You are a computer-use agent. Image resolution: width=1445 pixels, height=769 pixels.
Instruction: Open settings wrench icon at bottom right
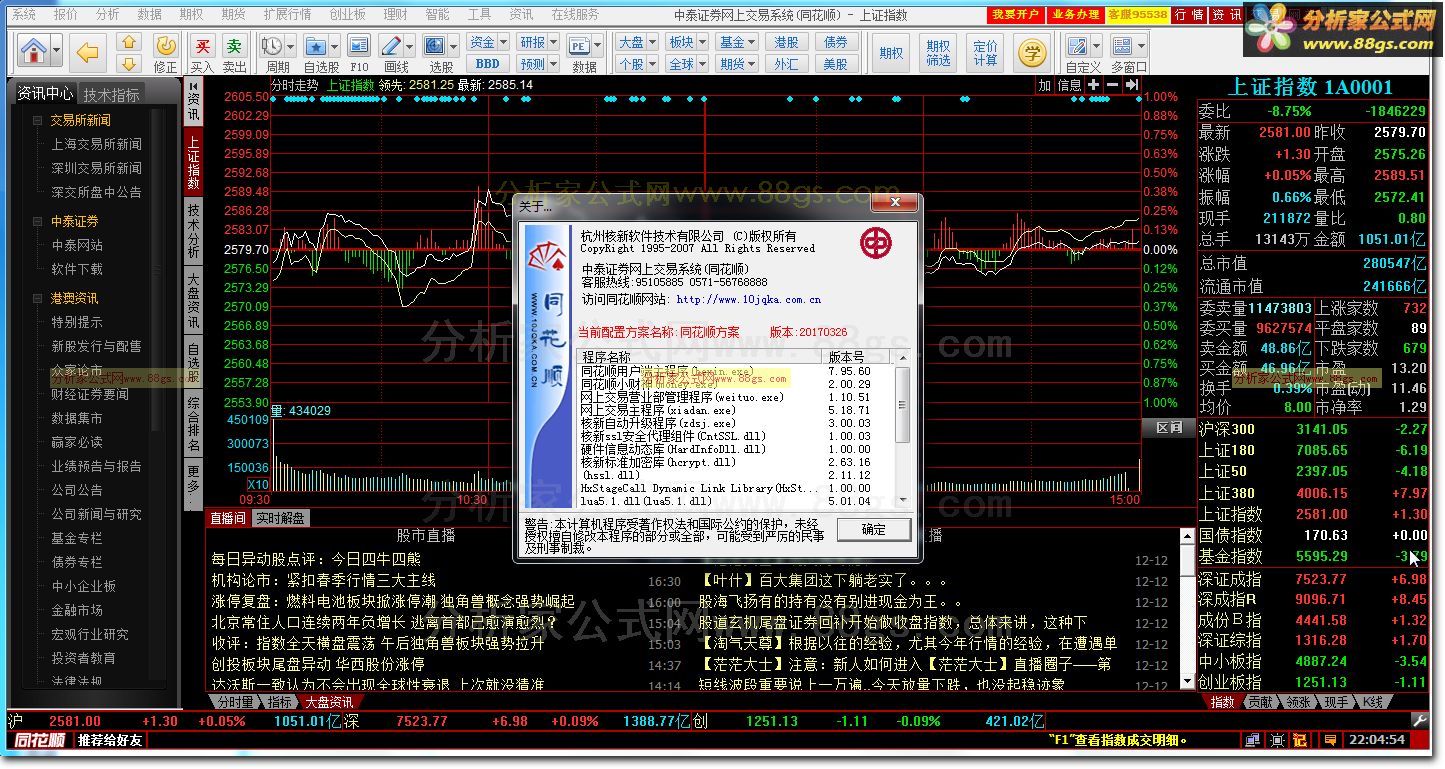[x=1419, y=720]
